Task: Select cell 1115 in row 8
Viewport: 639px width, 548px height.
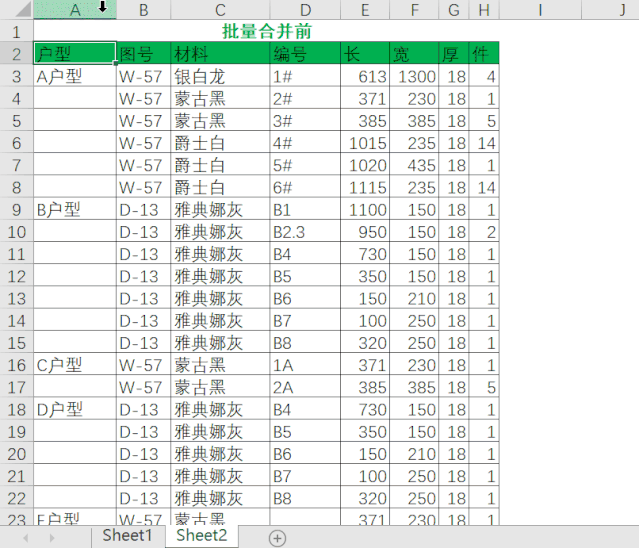Action: tap(365, 187)
